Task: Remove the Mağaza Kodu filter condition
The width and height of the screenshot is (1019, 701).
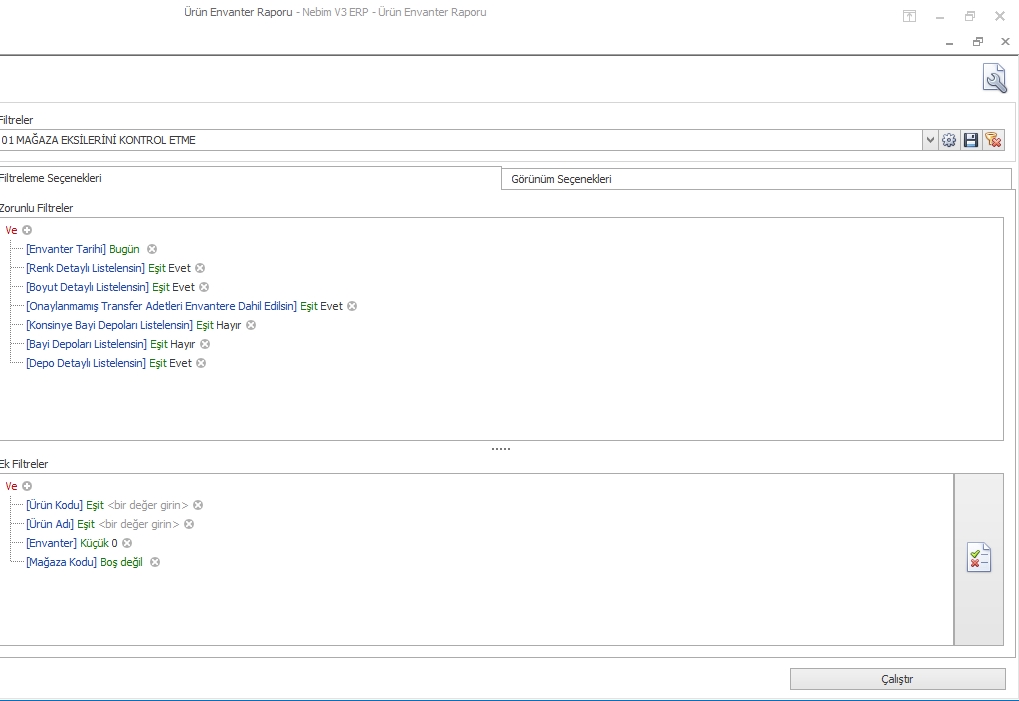Action: (x=155, y=562)
